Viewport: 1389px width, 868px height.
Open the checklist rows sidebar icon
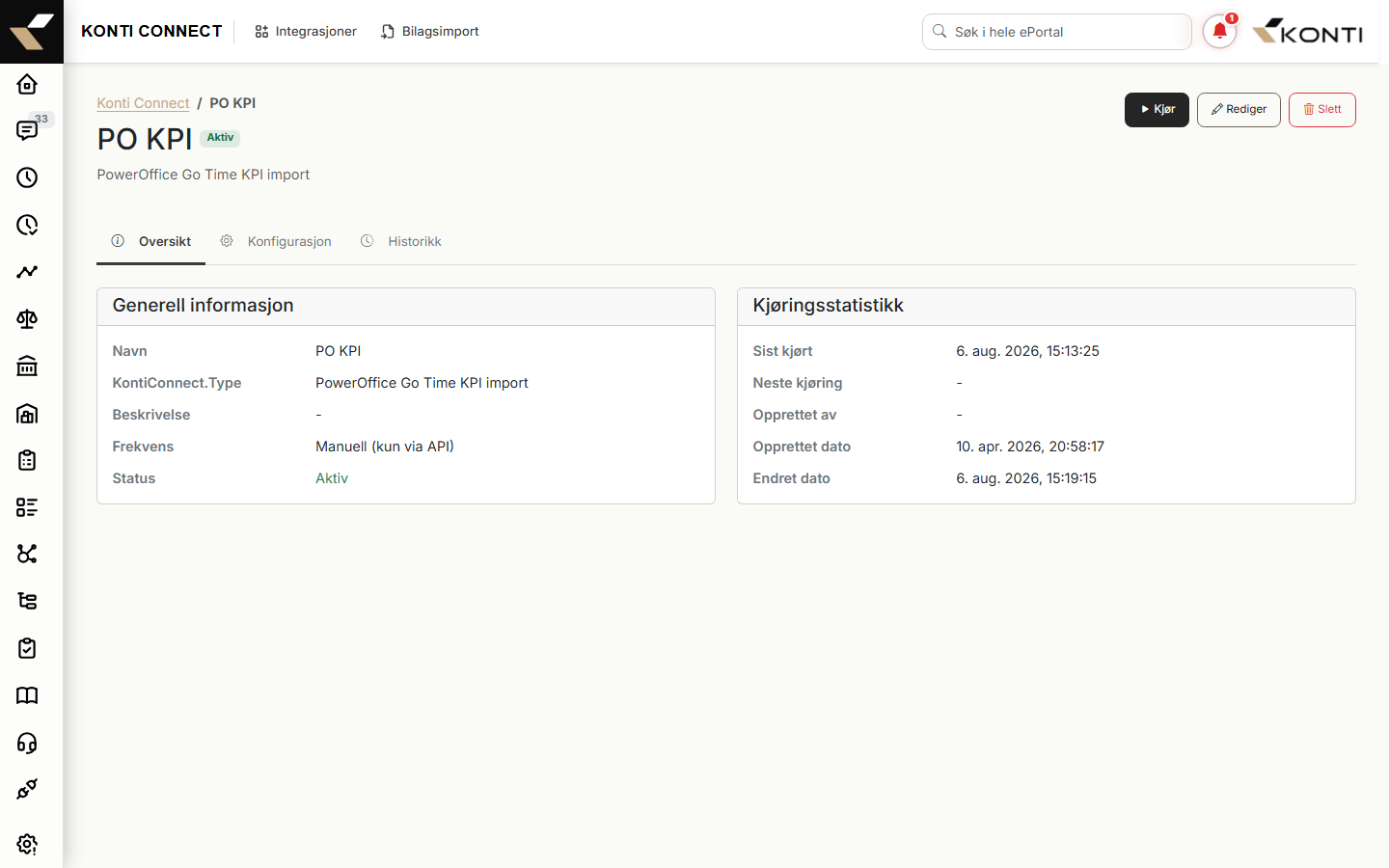27,507
